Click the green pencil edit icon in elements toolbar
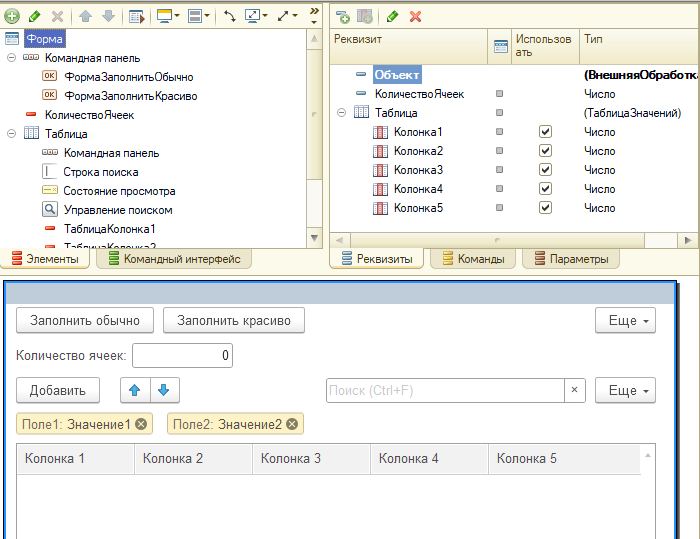This screenshot has width=700, height=539. [x=34, y=17]
